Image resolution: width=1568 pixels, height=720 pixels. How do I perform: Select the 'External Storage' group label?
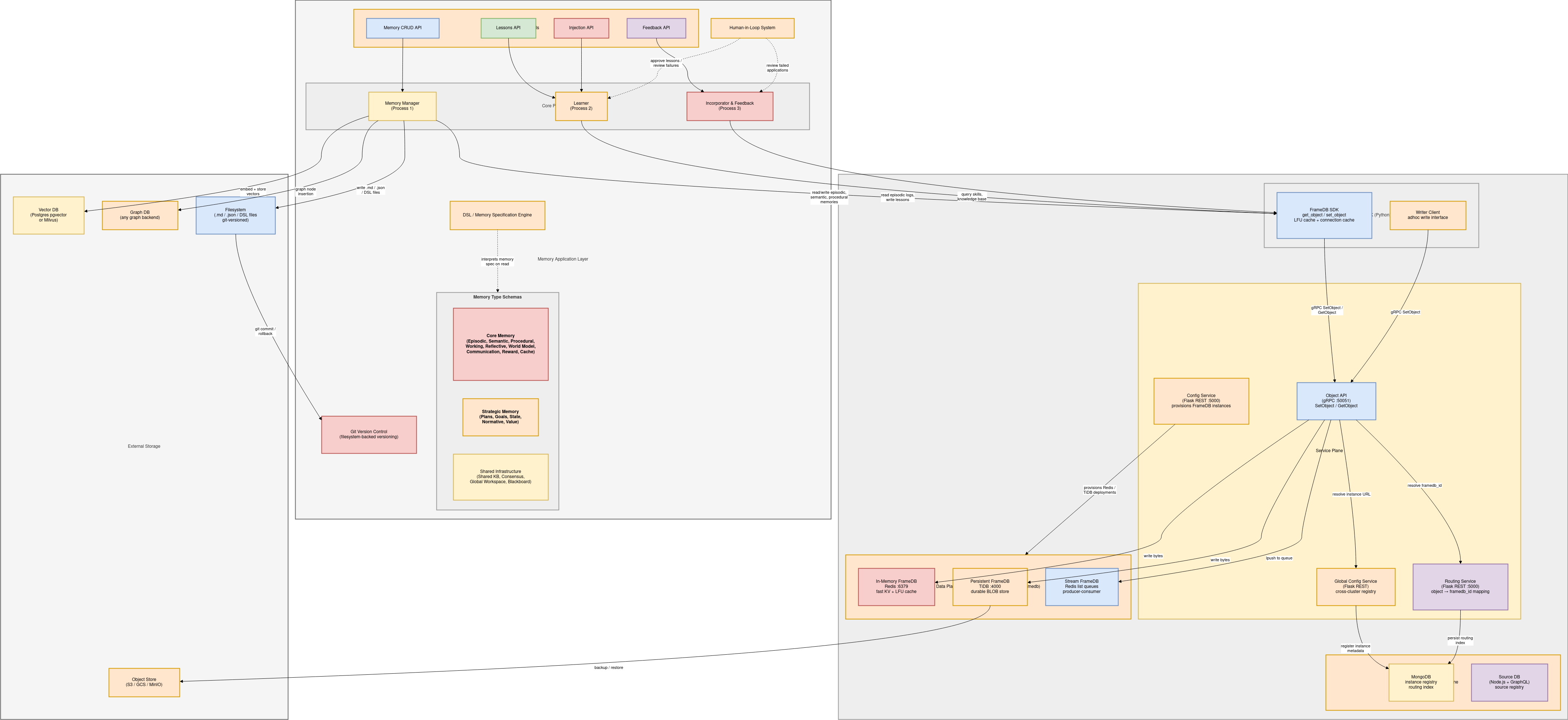coord(144,446)
